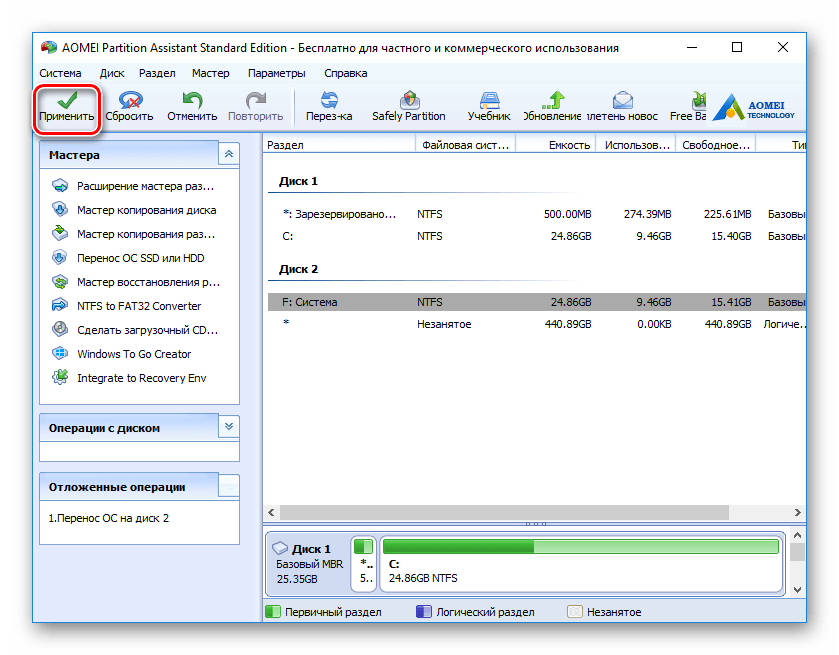Click the Повторить (Redo) arrow icon
839x655 pixels.
click(x=256, y=100)
